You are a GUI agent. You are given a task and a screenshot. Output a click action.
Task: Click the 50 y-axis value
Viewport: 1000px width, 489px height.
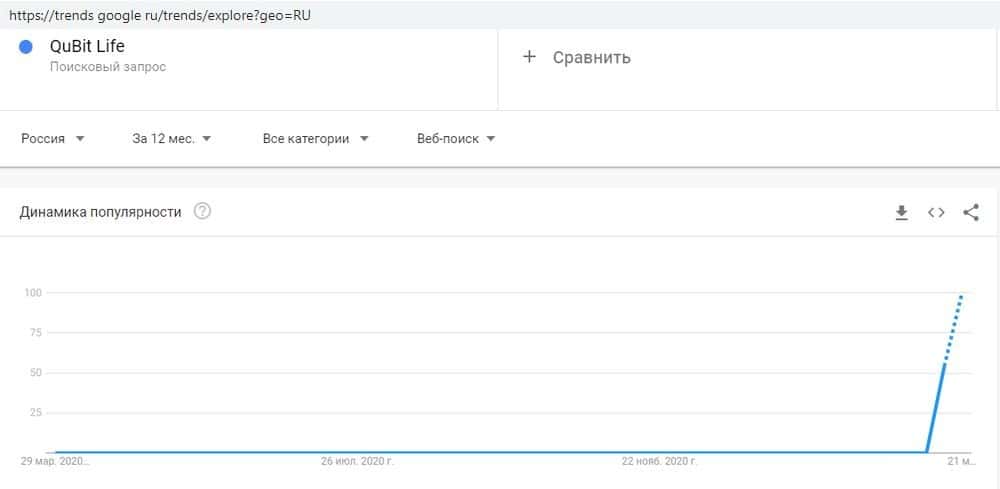coord(36,372)
